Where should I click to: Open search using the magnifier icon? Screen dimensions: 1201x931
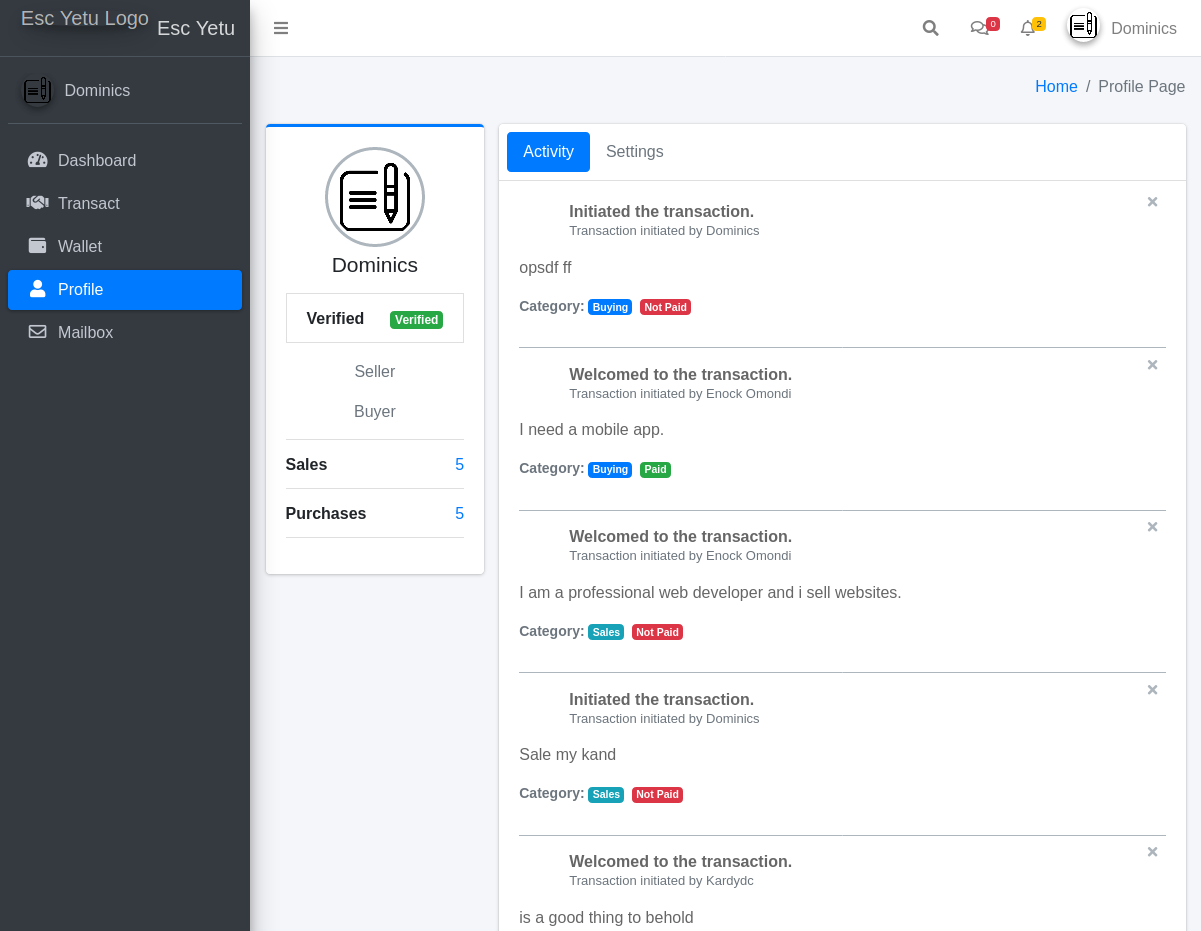[x=930, y=28]
